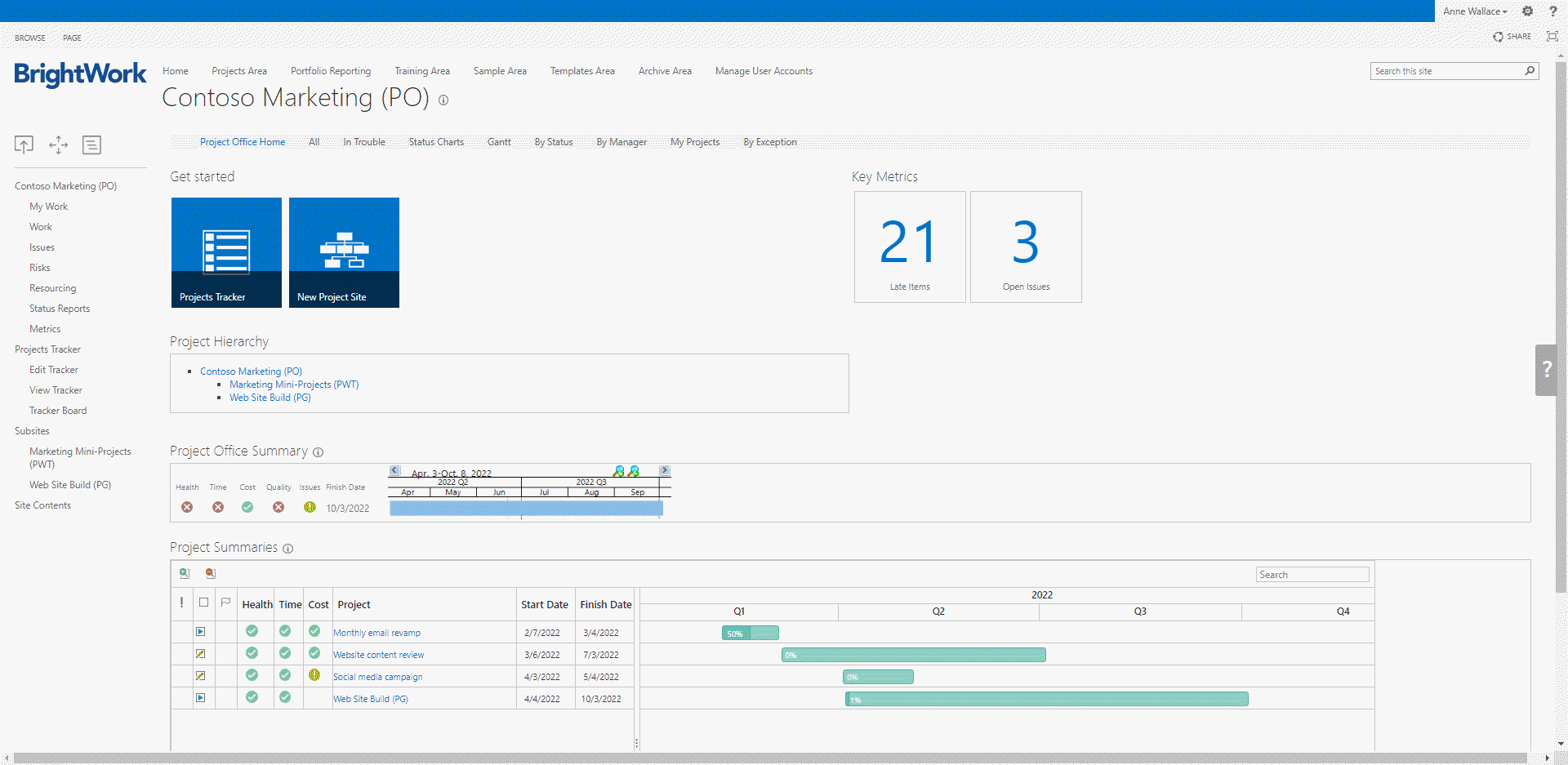Click the Projects Tracker tile icon
1568x765 pixels.
click(226, 251)
